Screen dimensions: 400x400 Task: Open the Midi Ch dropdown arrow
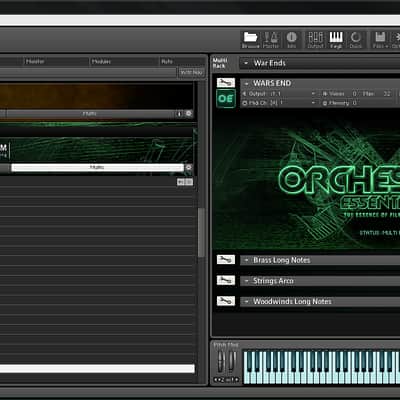313,103
